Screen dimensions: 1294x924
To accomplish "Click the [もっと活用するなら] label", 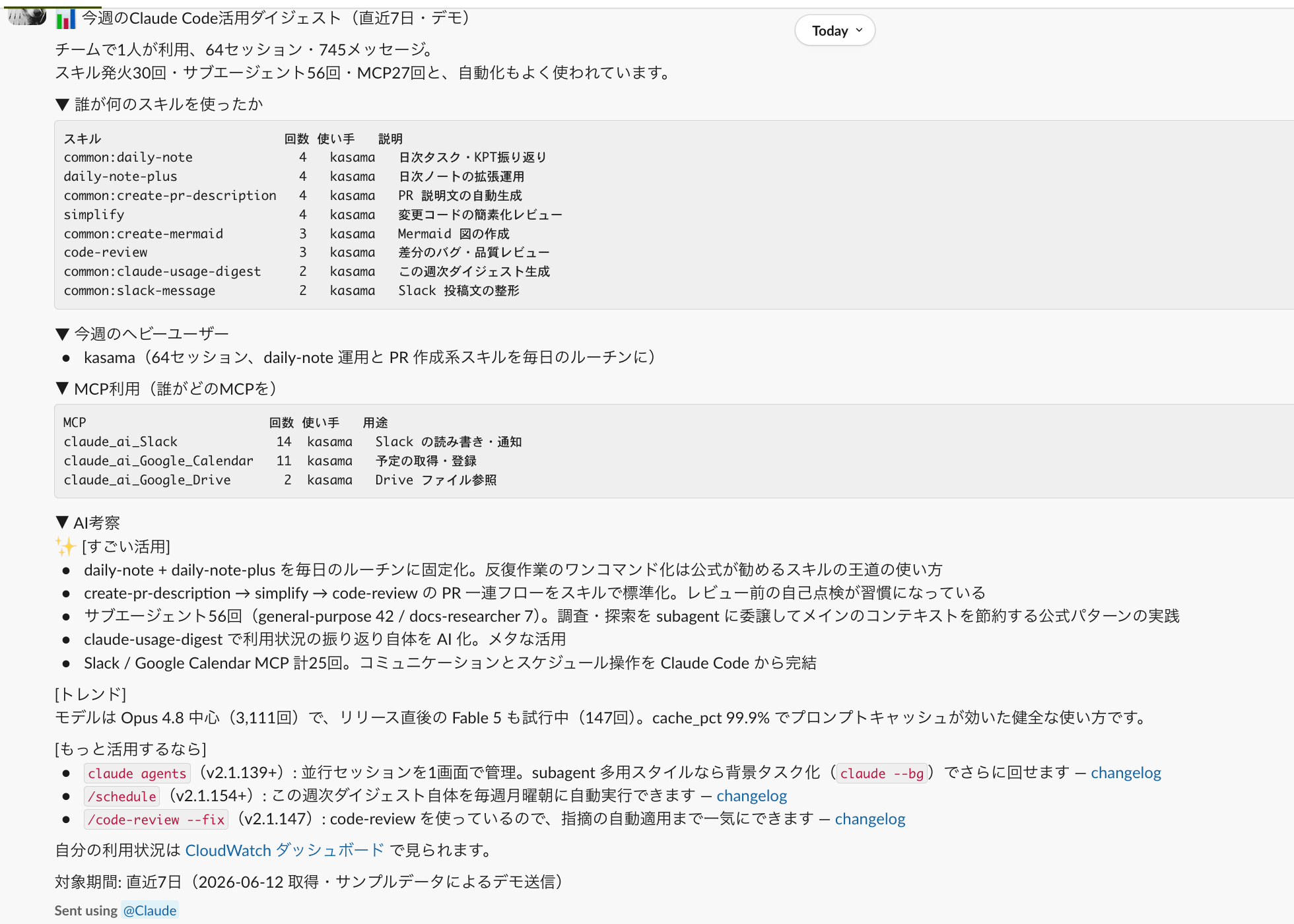I will tap(131, 749).
